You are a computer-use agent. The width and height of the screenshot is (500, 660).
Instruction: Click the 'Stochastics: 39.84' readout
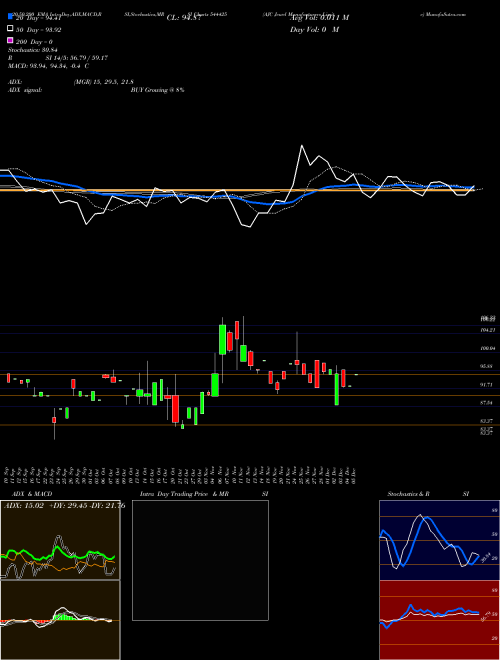coord(32,50)
